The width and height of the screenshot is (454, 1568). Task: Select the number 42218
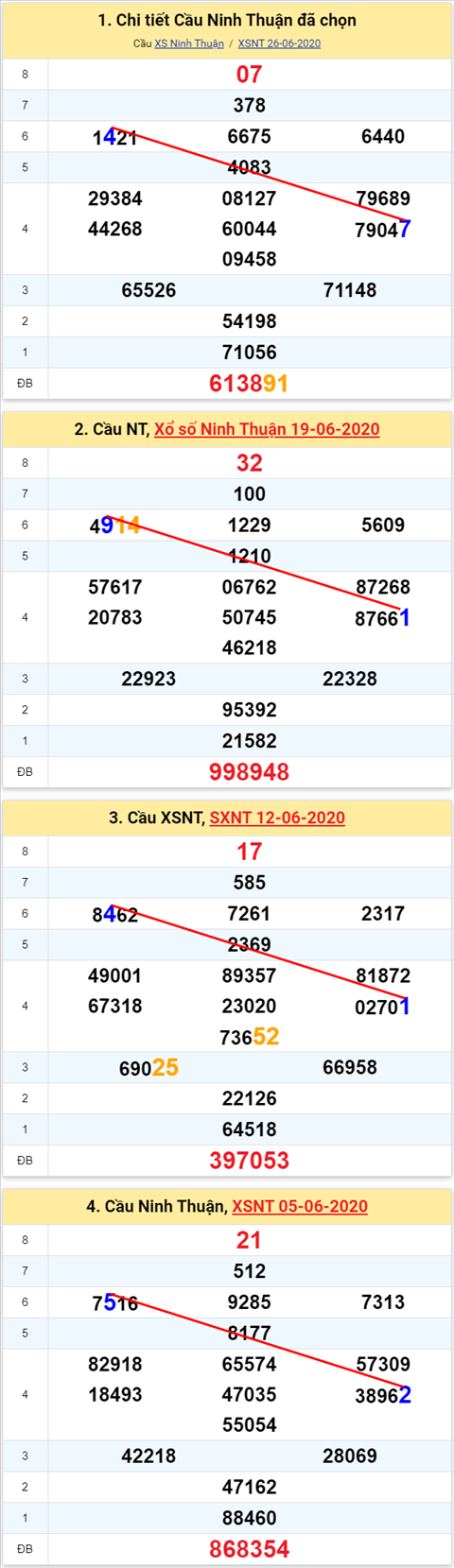click(x=148, y=1456)
